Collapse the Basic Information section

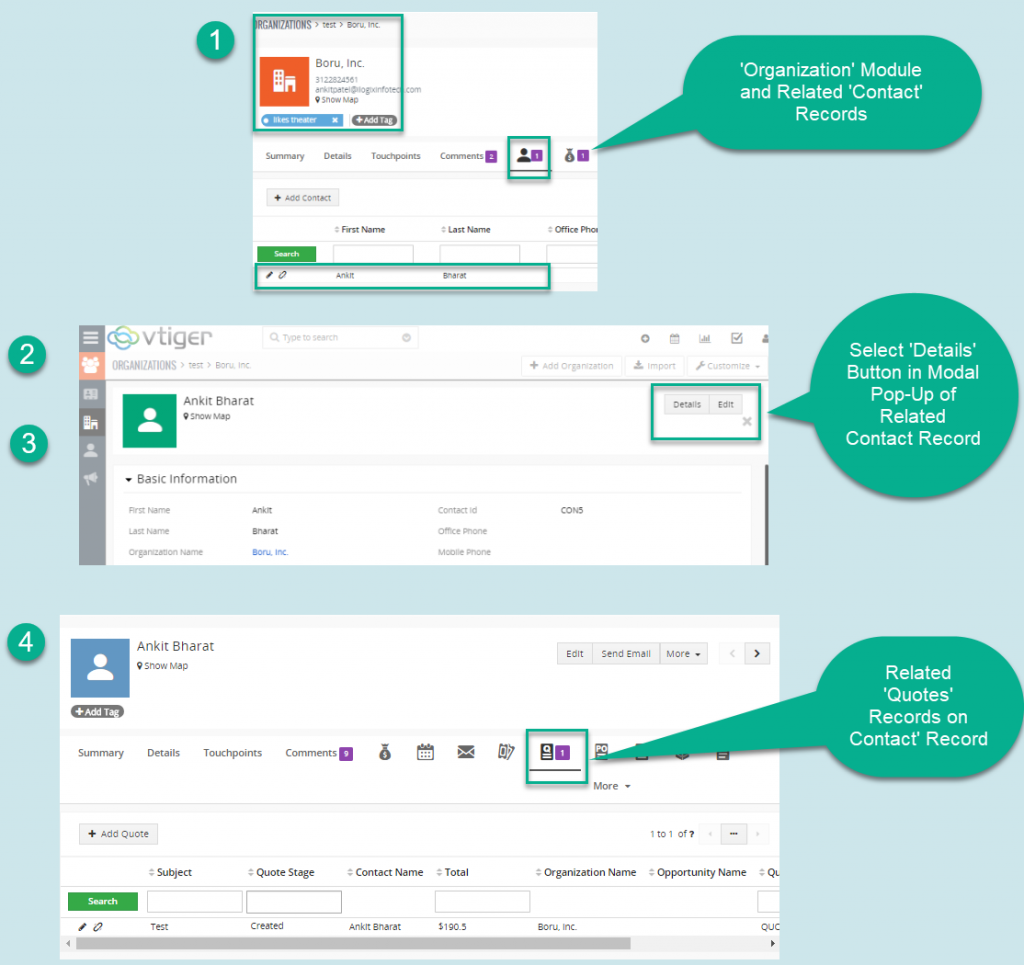pyautogui.click(x=129, y=479)
